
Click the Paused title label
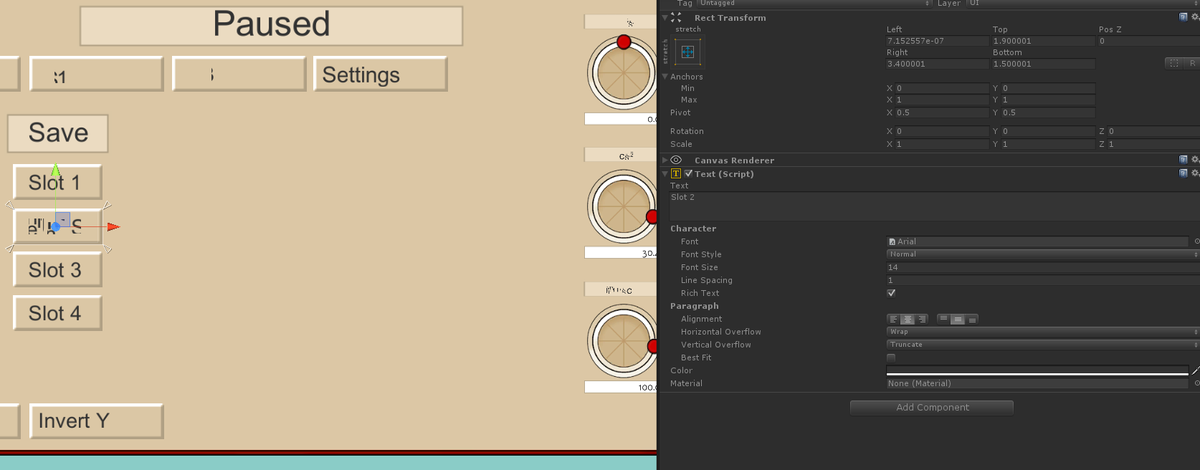pyautogui.click(x=271, y=25)
